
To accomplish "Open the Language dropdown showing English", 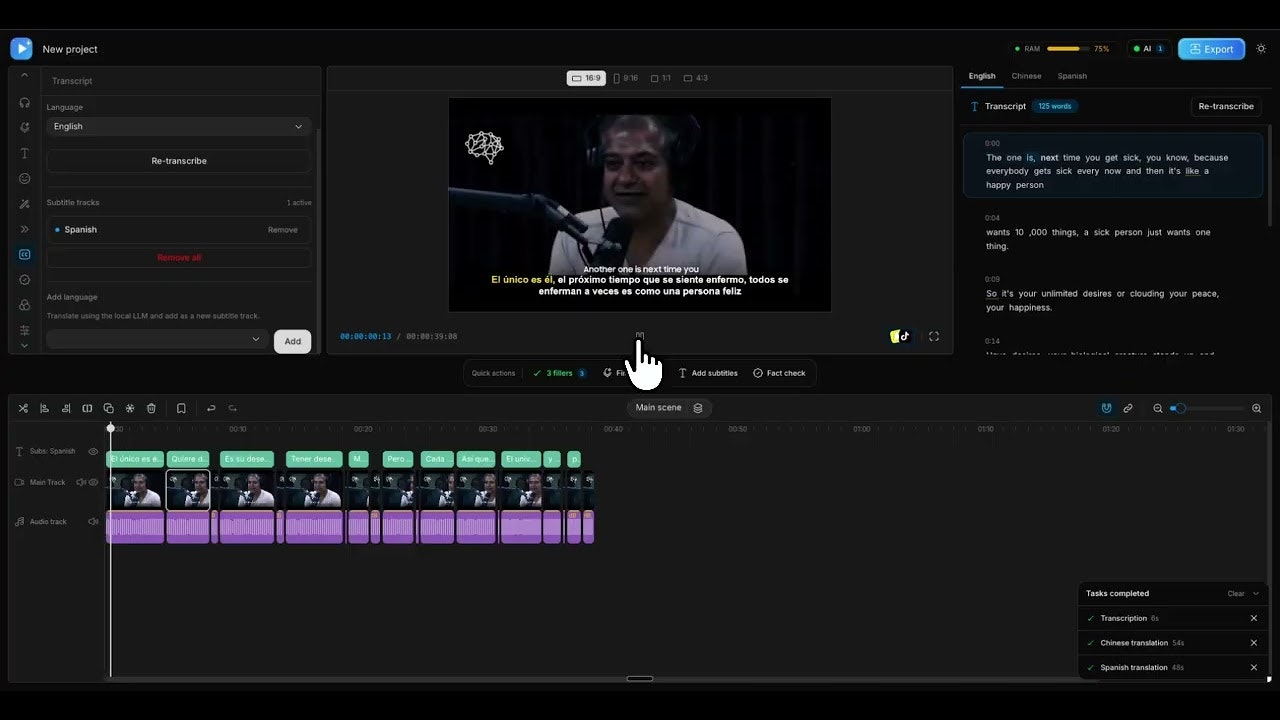I will (x=178, y=126).
